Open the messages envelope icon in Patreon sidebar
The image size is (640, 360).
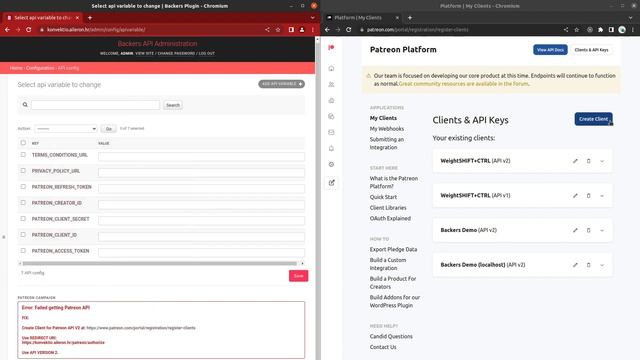[331, 132]
